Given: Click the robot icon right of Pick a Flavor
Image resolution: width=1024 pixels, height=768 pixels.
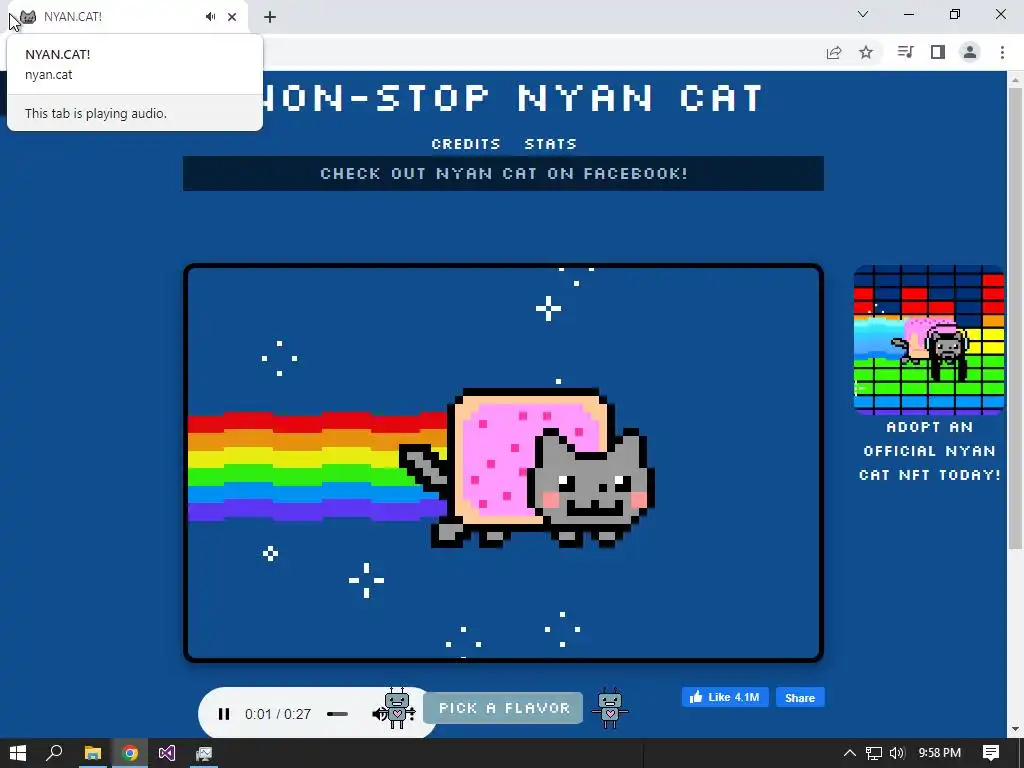Looking at the screenshot, I should click(610, 708).
